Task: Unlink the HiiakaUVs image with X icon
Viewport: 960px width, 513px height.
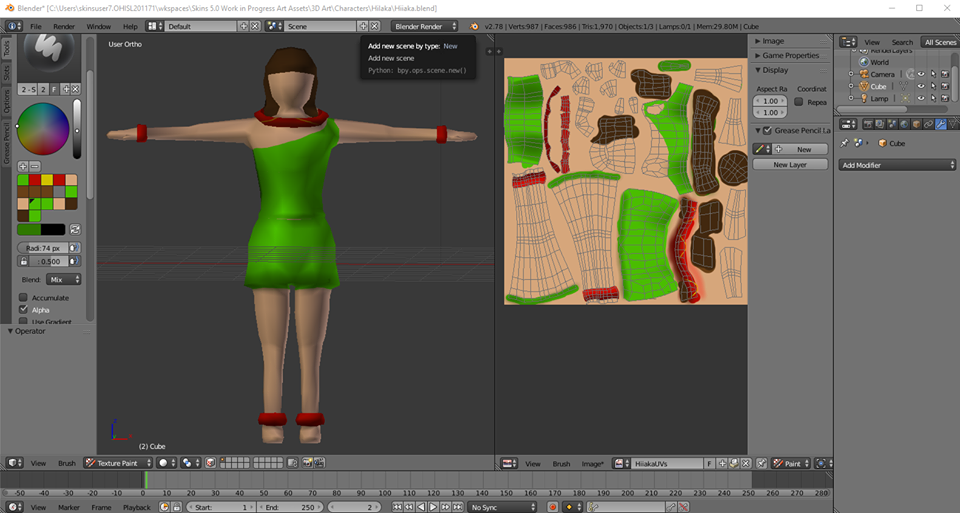Action: coord(745,463)
